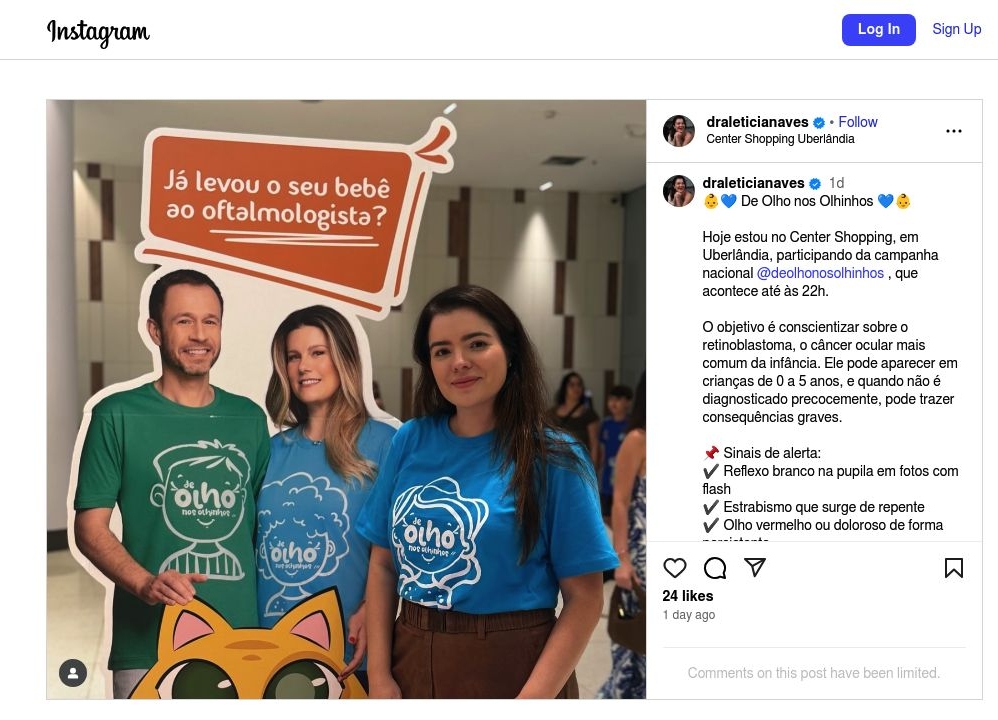
Task: Click the Instagram logo
Action: 99,32
